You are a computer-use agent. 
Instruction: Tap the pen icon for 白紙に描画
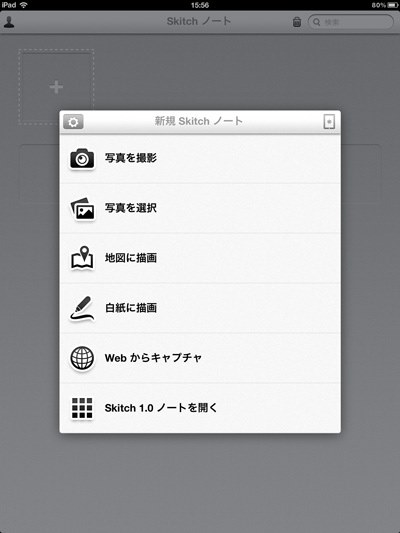[x=82, y=308]
